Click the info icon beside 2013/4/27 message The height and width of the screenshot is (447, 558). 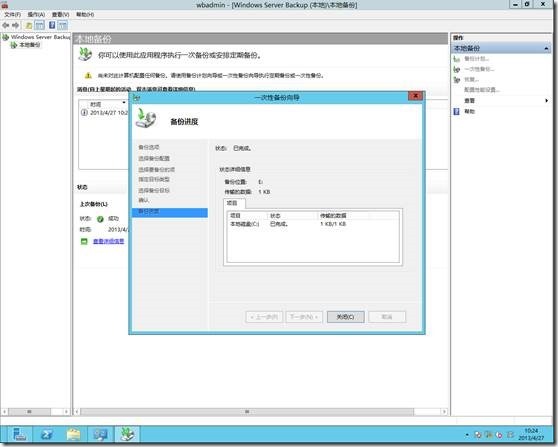click(84, 112)
